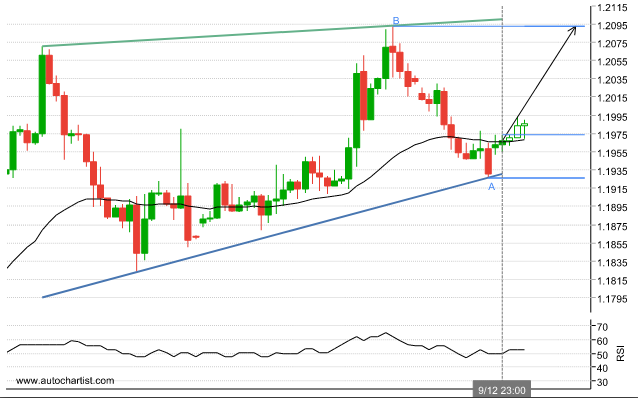
Task: Click the 1.1935 price axis label
Action: pos(612,171)
